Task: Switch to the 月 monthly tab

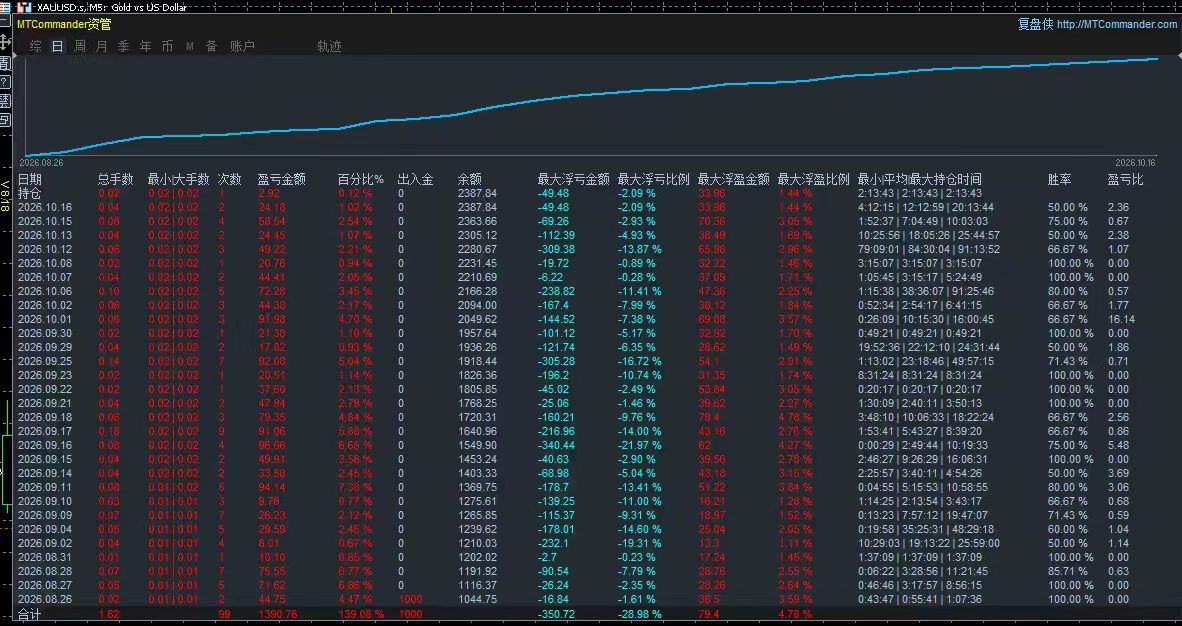Action: (x=102, y=46)
